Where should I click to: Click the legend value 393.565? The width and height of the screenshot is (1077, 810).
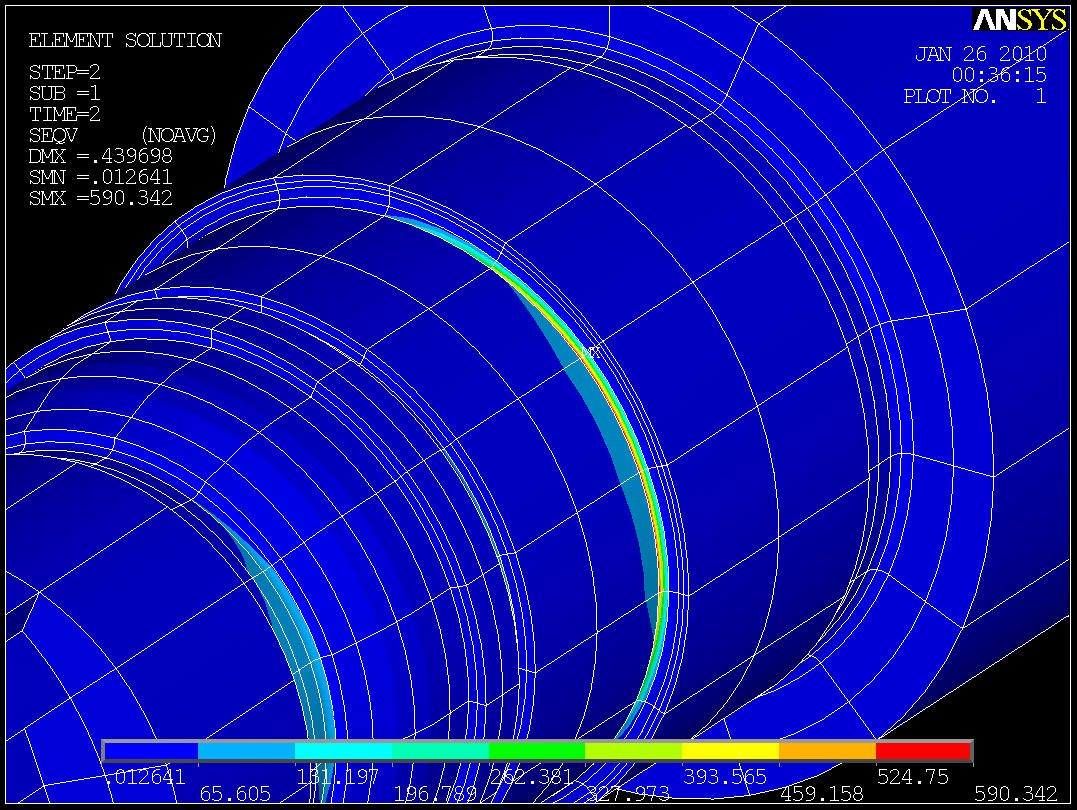725,777
